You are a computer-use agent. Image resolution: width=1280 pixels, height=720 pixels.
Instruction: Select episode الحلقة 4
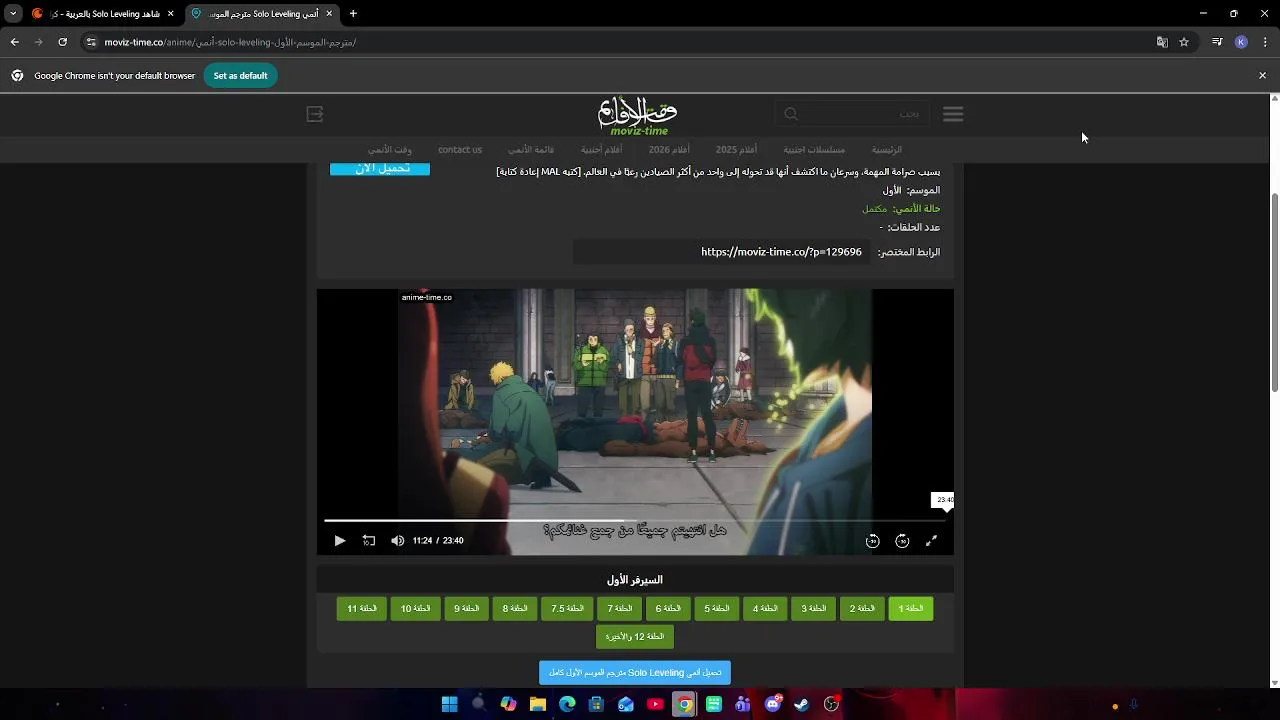coord(765,608)
